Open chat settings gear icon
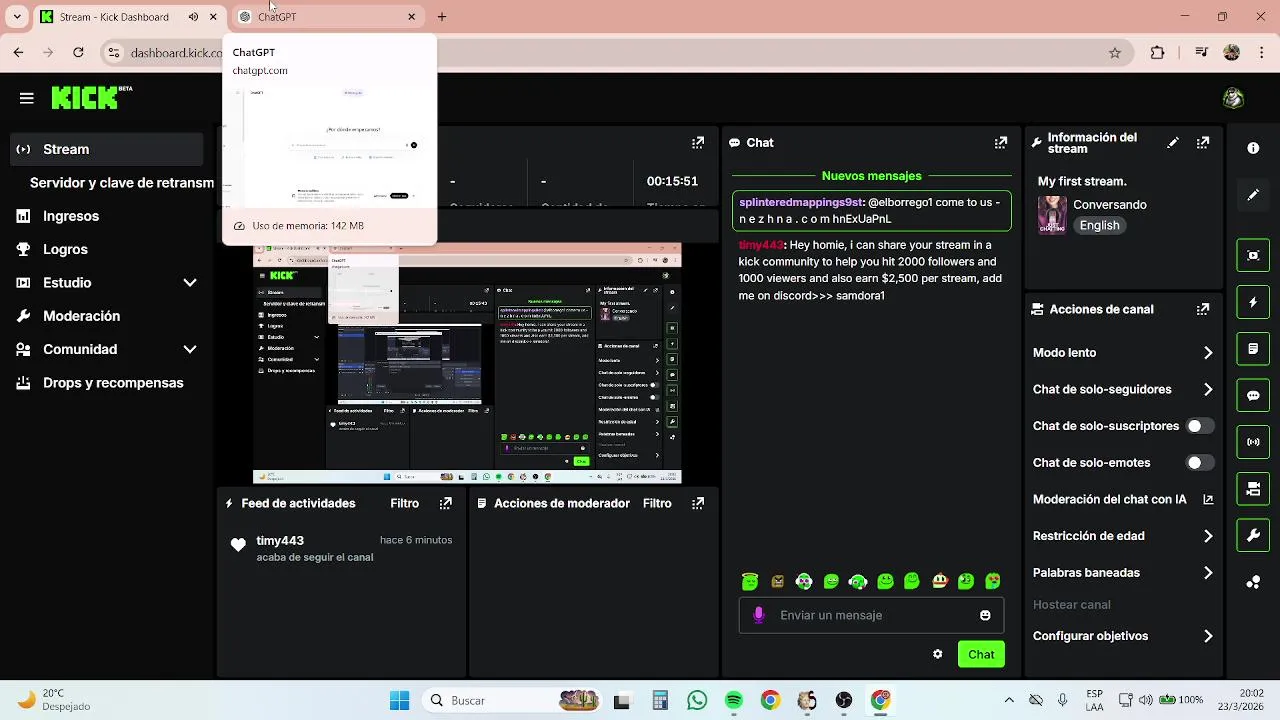 pyautogui.click(x=938, y=654)
